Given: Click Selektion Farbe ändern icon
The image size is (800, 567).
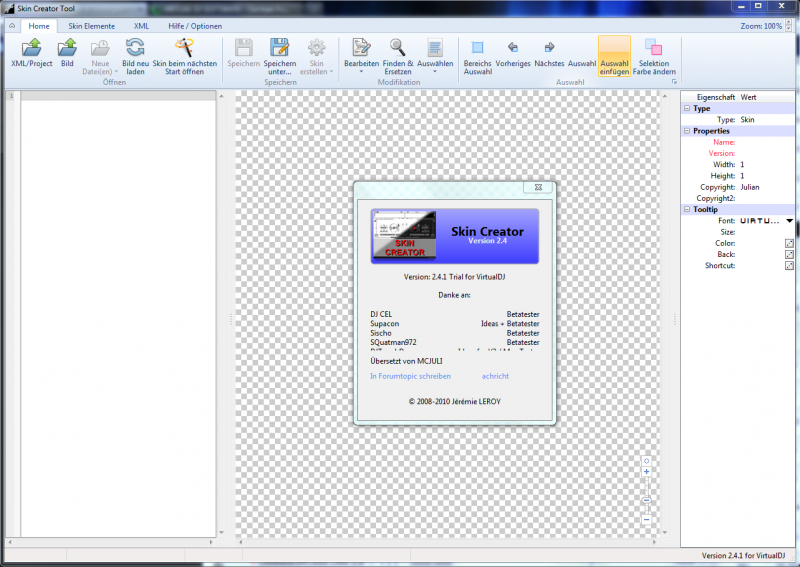Looking at the screenshot, I should click(654, 48).
